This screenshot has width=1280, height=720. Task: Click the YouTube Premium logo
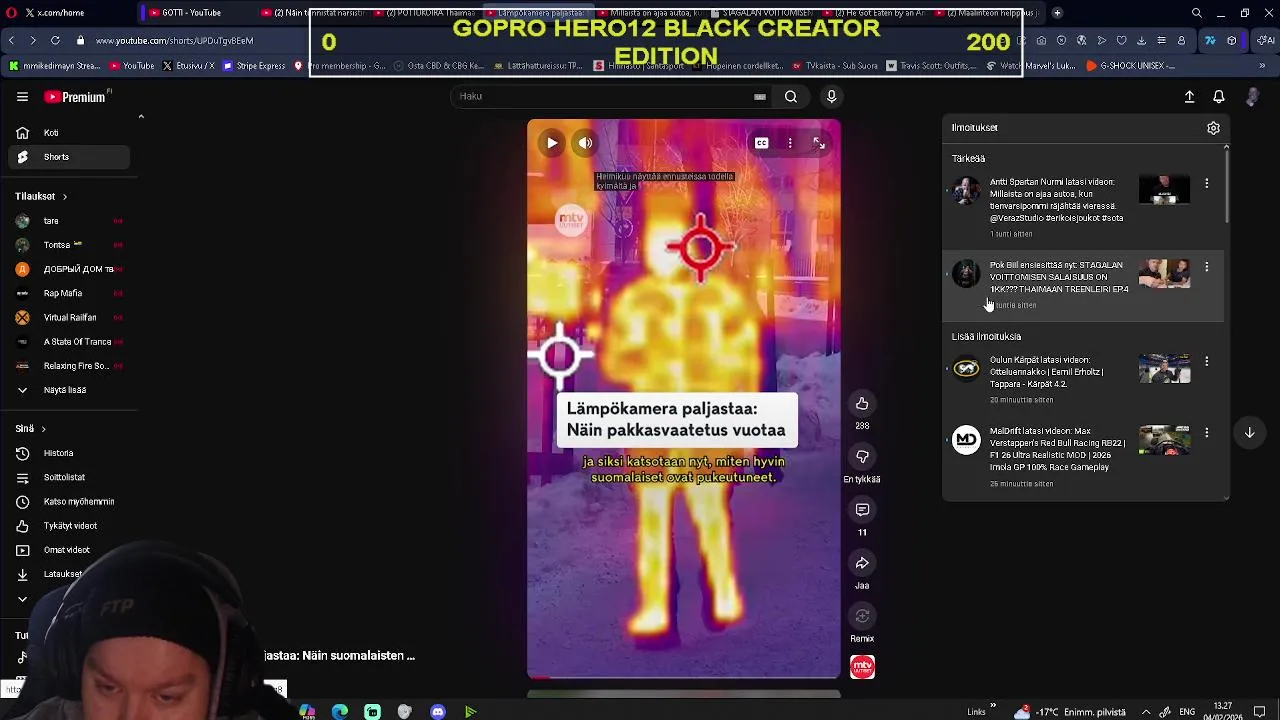click(76, 97)
